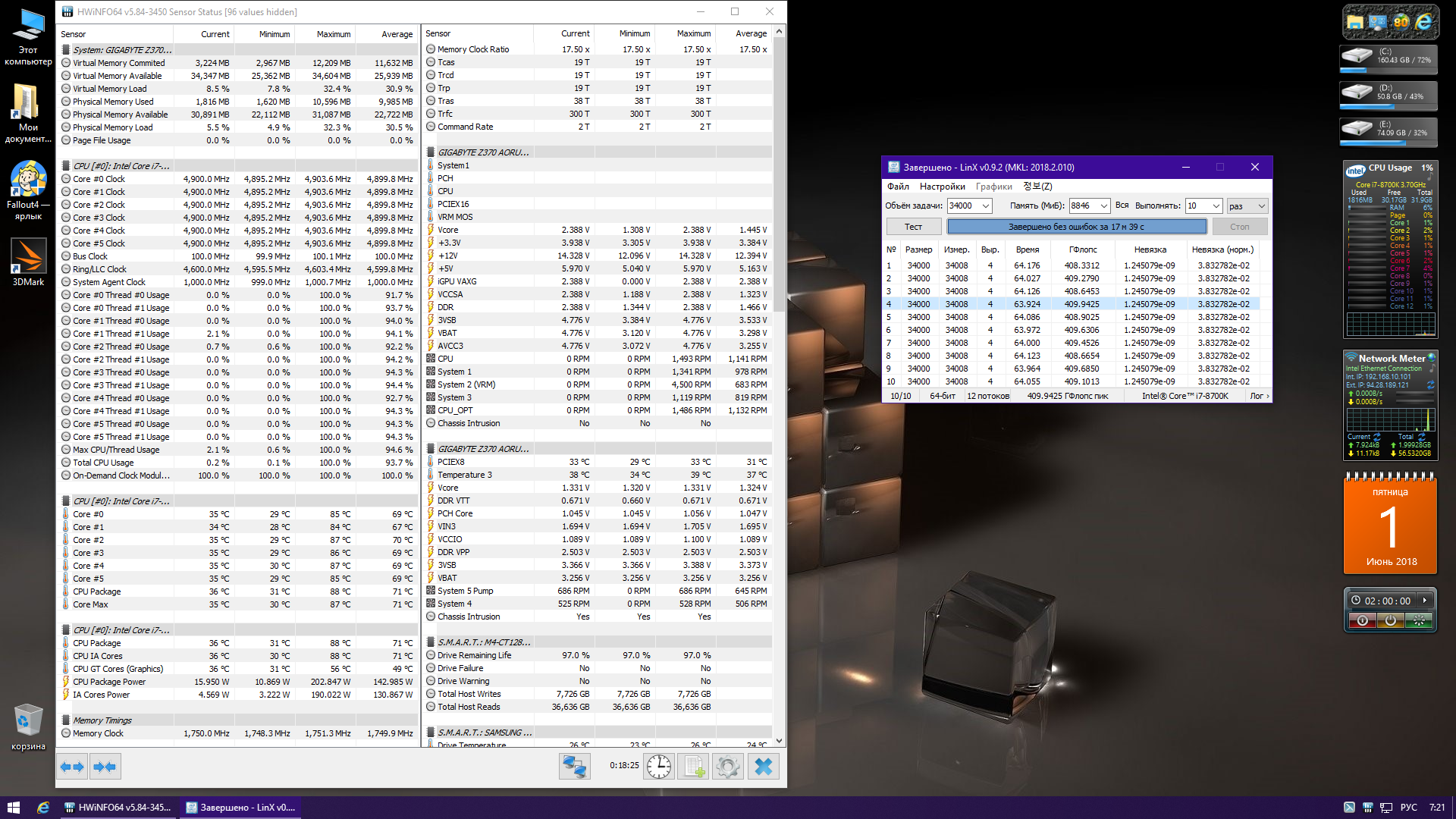Click the completed test progress bar
1456x819 pixels.
pos(1076,227)
